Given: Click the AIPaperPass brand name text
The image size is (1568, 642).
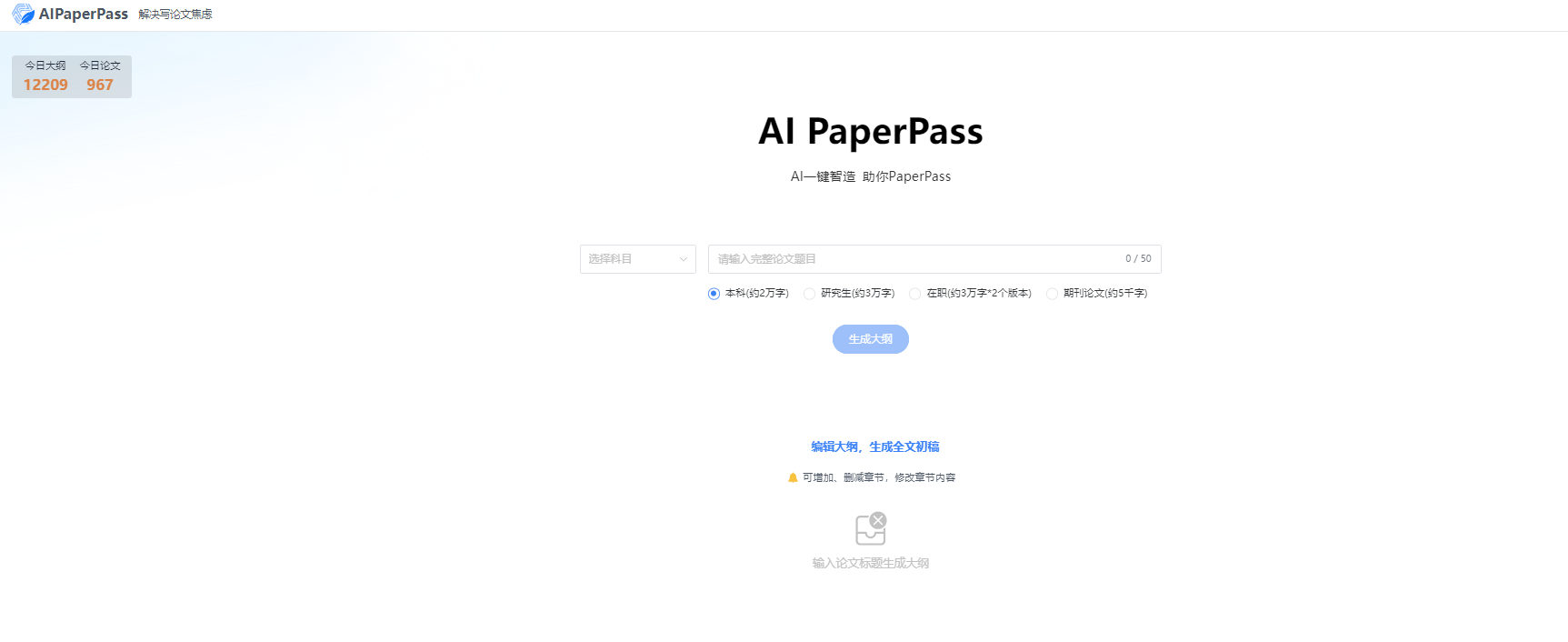Looking at the screenshot, I should tap(84, 15).
